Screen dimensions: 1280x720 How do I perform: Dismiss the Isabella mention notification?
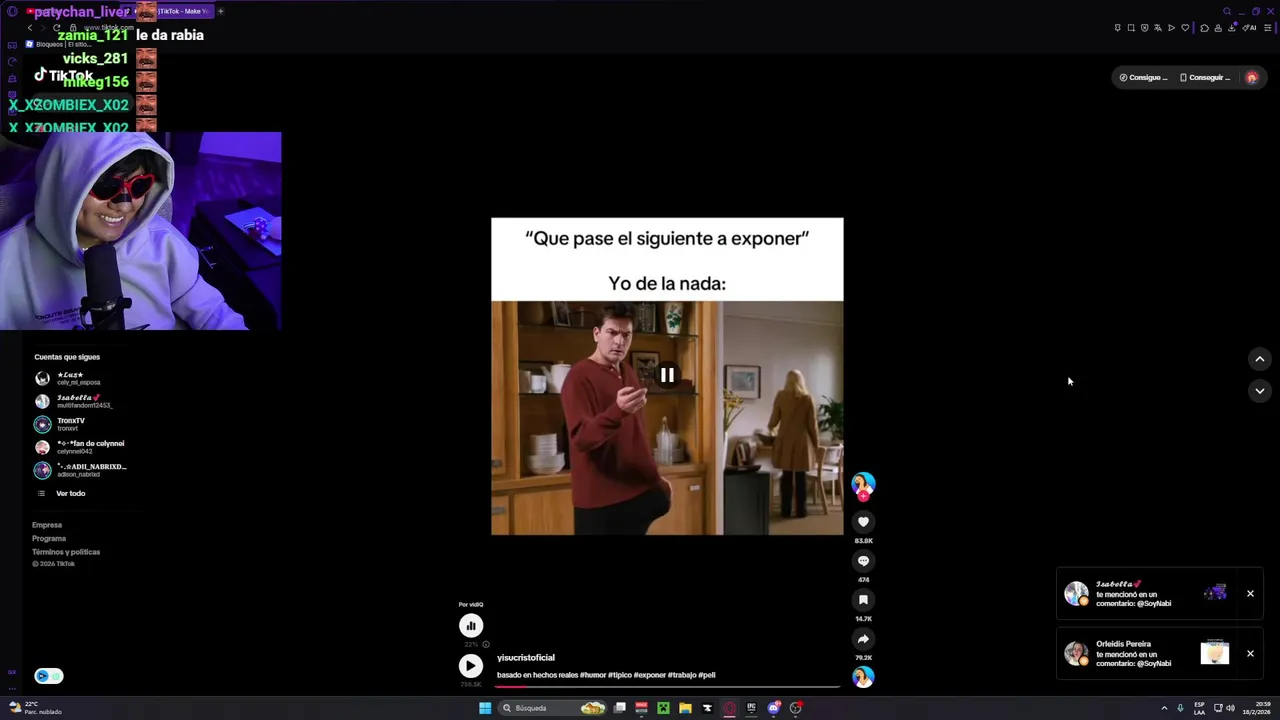click(x=1250, y=594)
